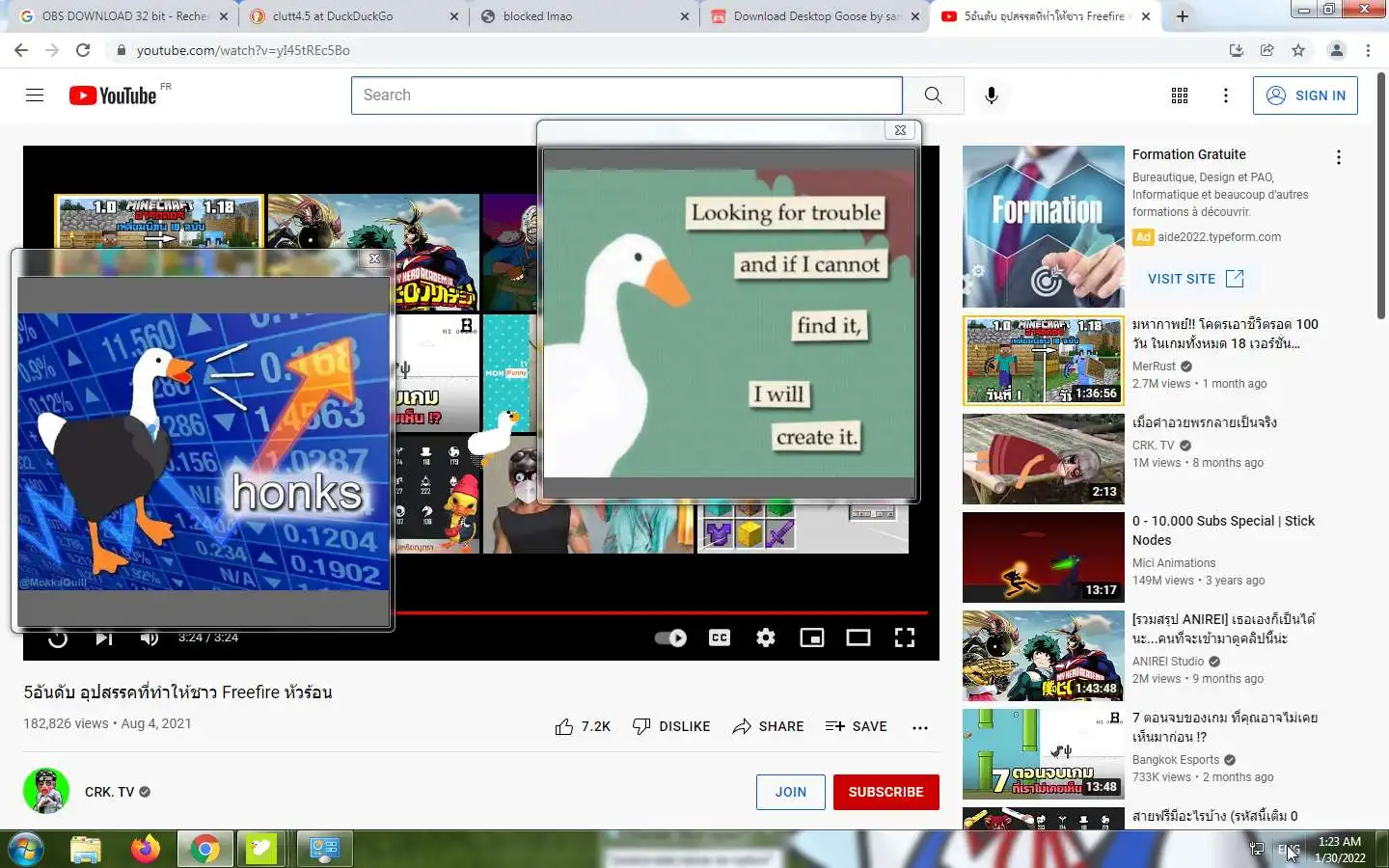
Task: Open YouTube settings three-dot menu
Action: point(1225,95)
